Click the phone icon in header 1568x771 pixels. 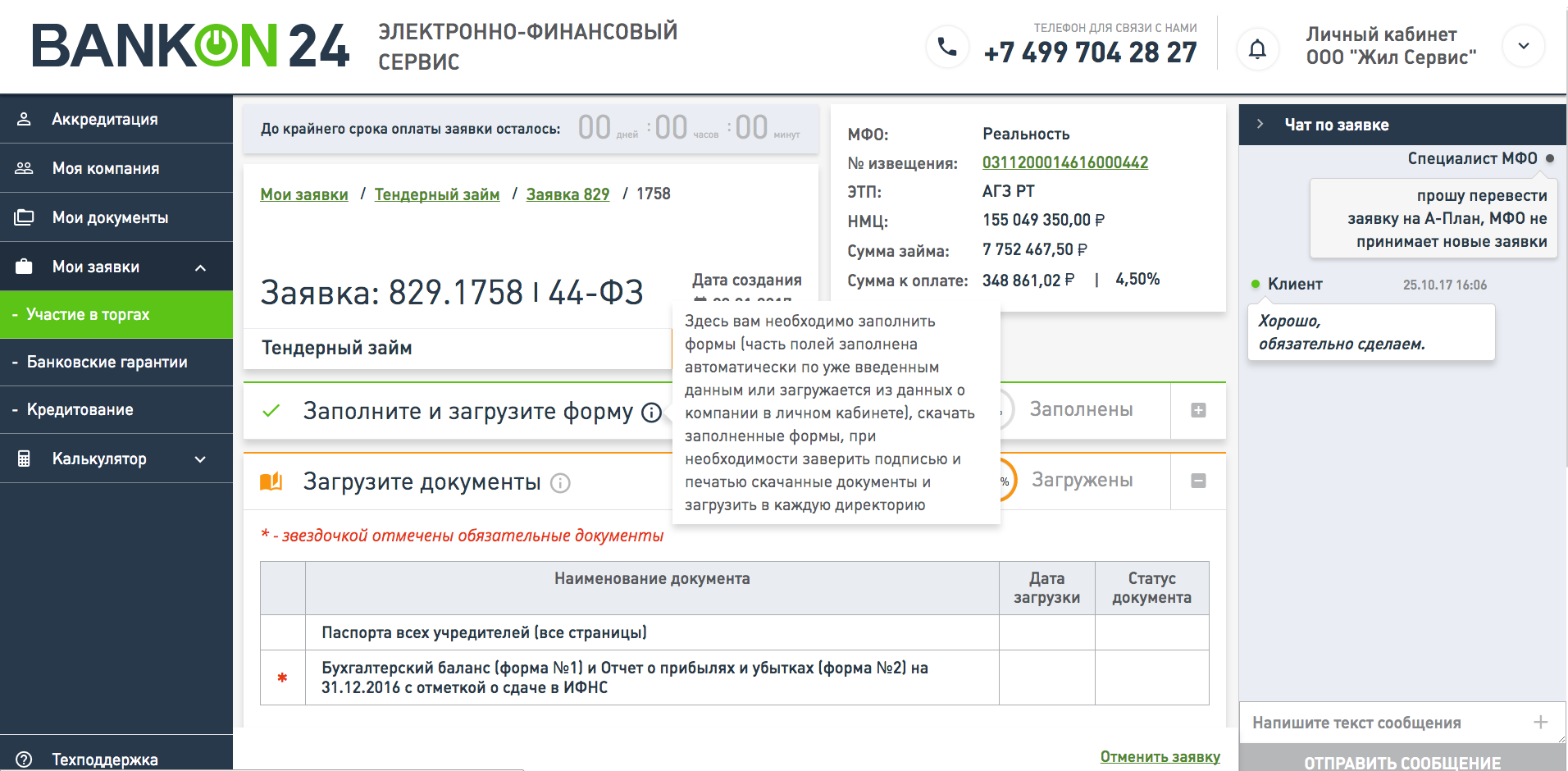click(x=947, y=48)
